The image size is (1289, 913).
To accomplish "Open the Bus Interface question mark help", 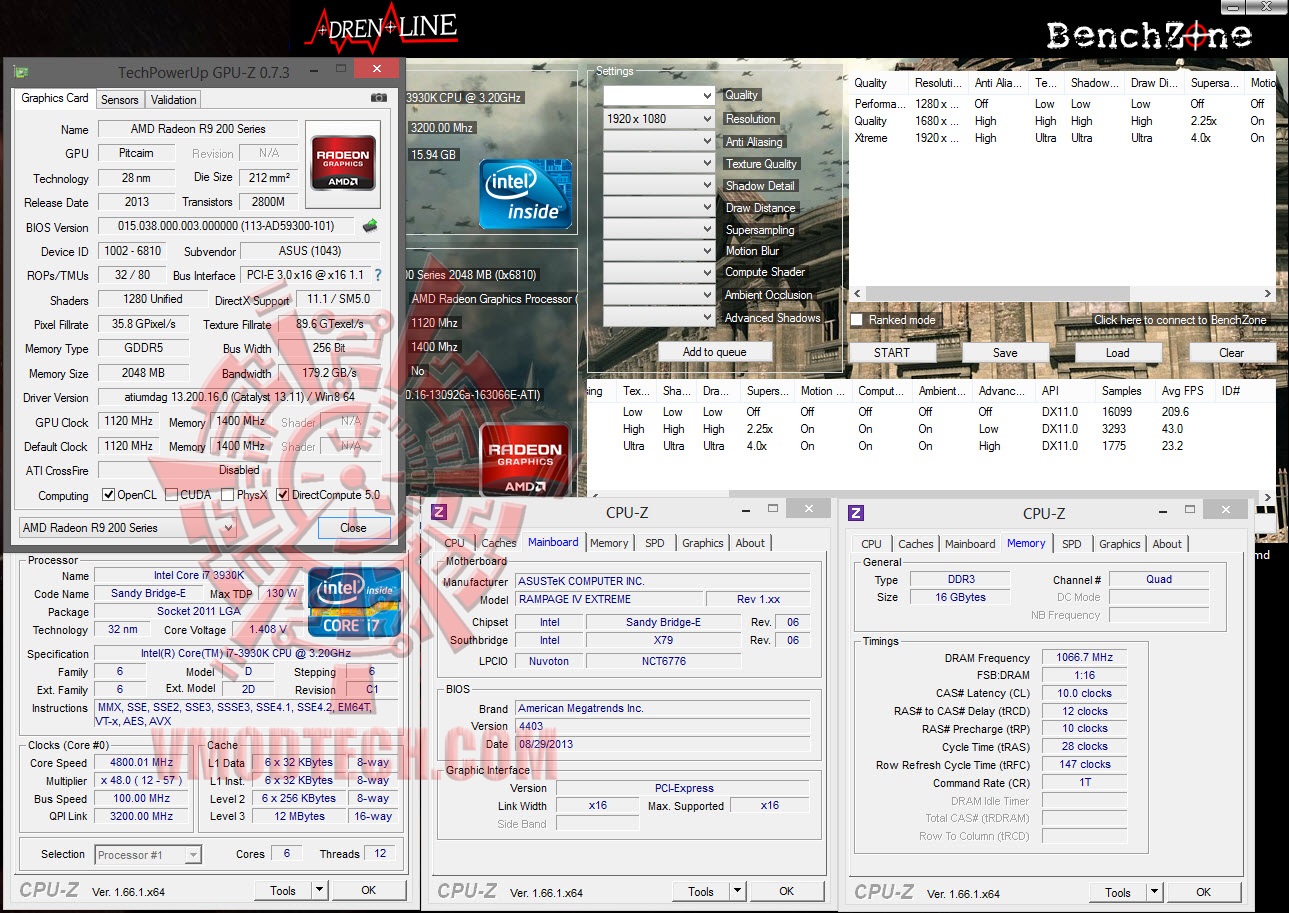I will [378, 275].
